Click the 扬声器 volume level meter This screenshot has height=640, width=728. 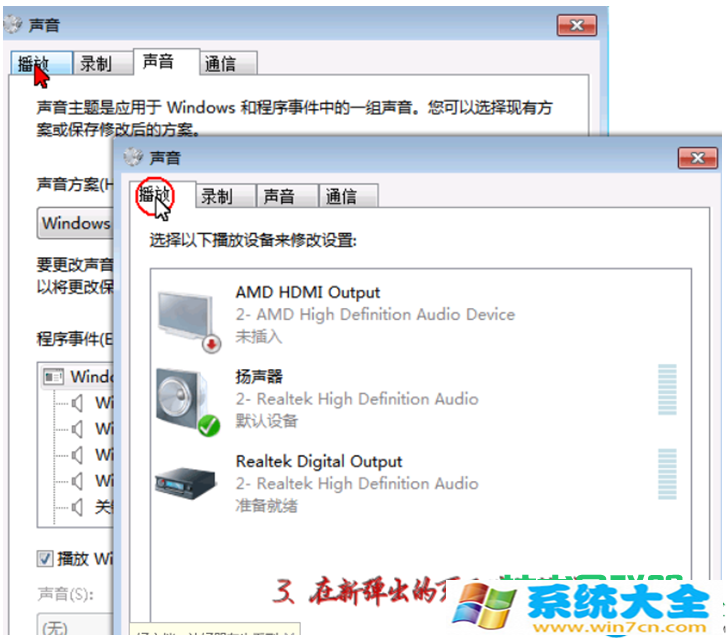click(667, 390)
